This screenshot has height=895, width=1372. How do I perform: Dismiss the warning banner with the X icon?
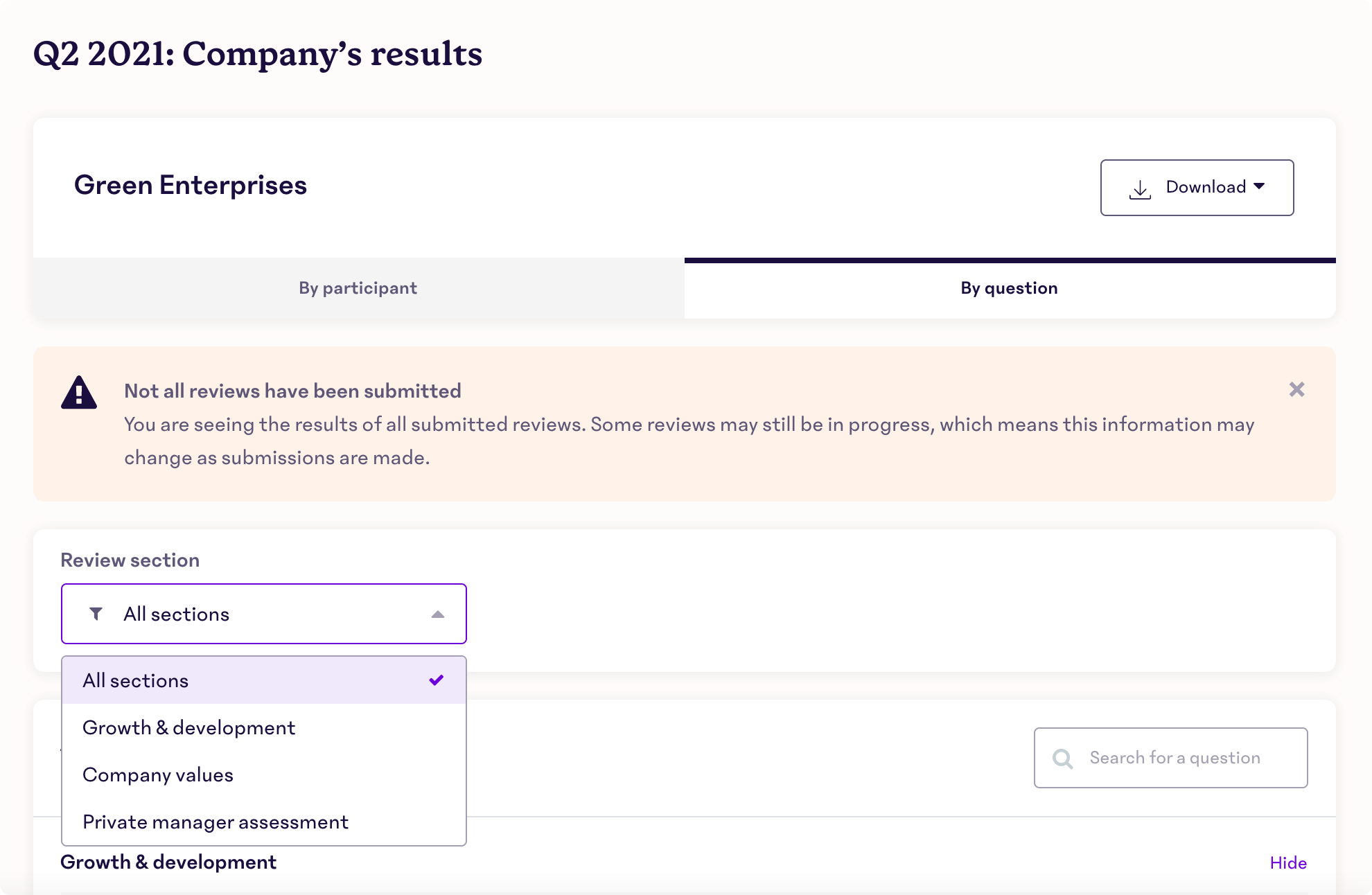pyautogui.click(x=1296, y=389)
